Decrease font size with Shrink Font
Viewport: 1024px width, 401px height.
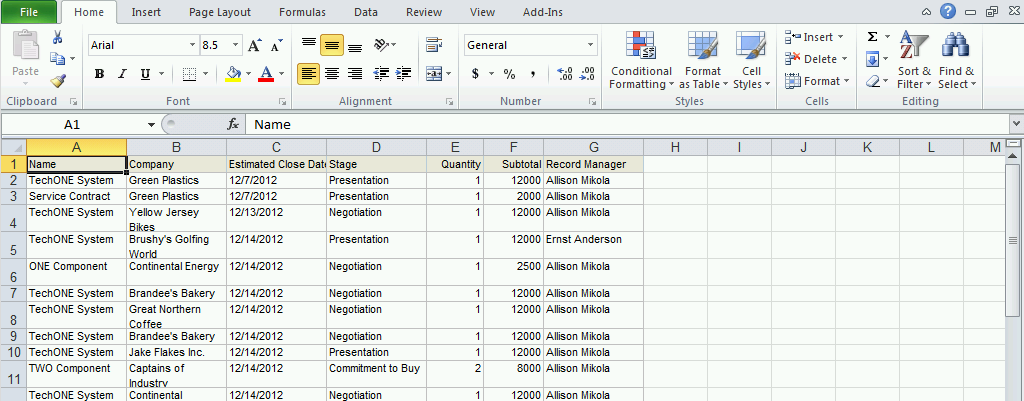(x=277, y=46)
